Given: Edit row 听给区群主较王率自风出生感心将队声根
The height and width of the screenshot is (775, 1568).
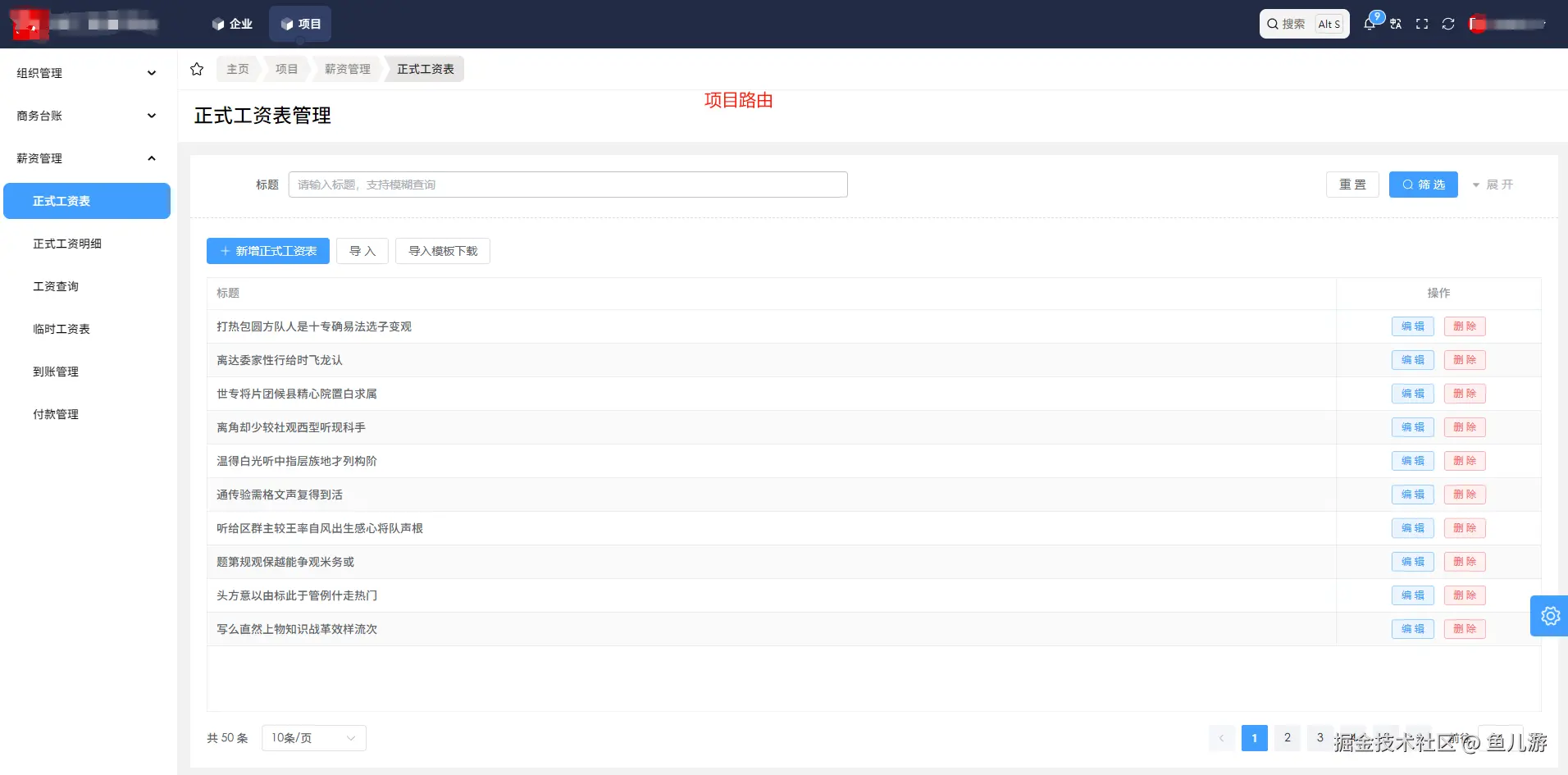Looking at the screenshot, I should 1412,528.
